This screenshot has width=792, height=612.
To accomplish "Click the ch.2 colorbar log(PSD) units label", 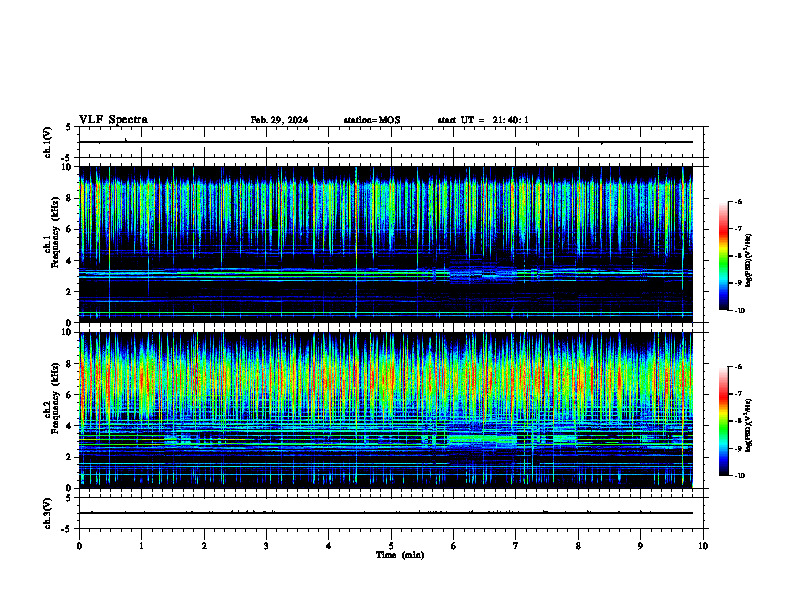I will point(749,426).
